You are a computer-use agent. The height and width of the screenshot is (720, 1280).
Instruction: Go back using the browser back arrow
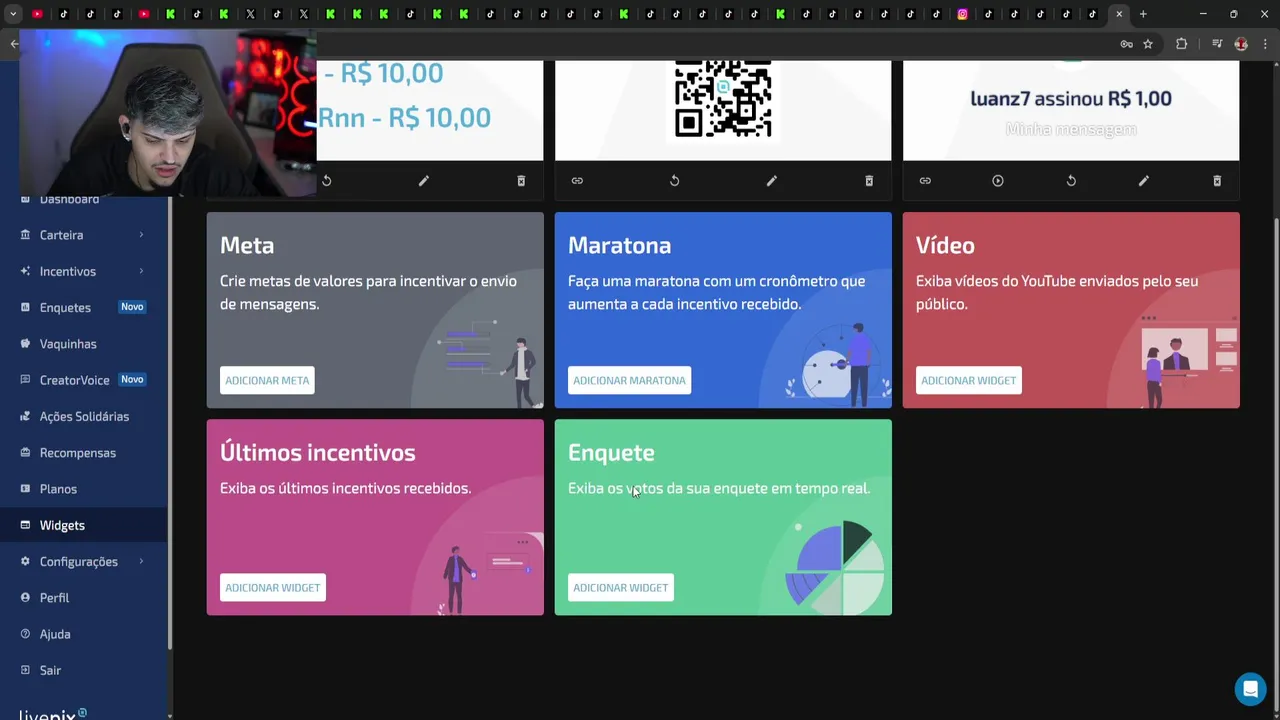coord(14,44)
